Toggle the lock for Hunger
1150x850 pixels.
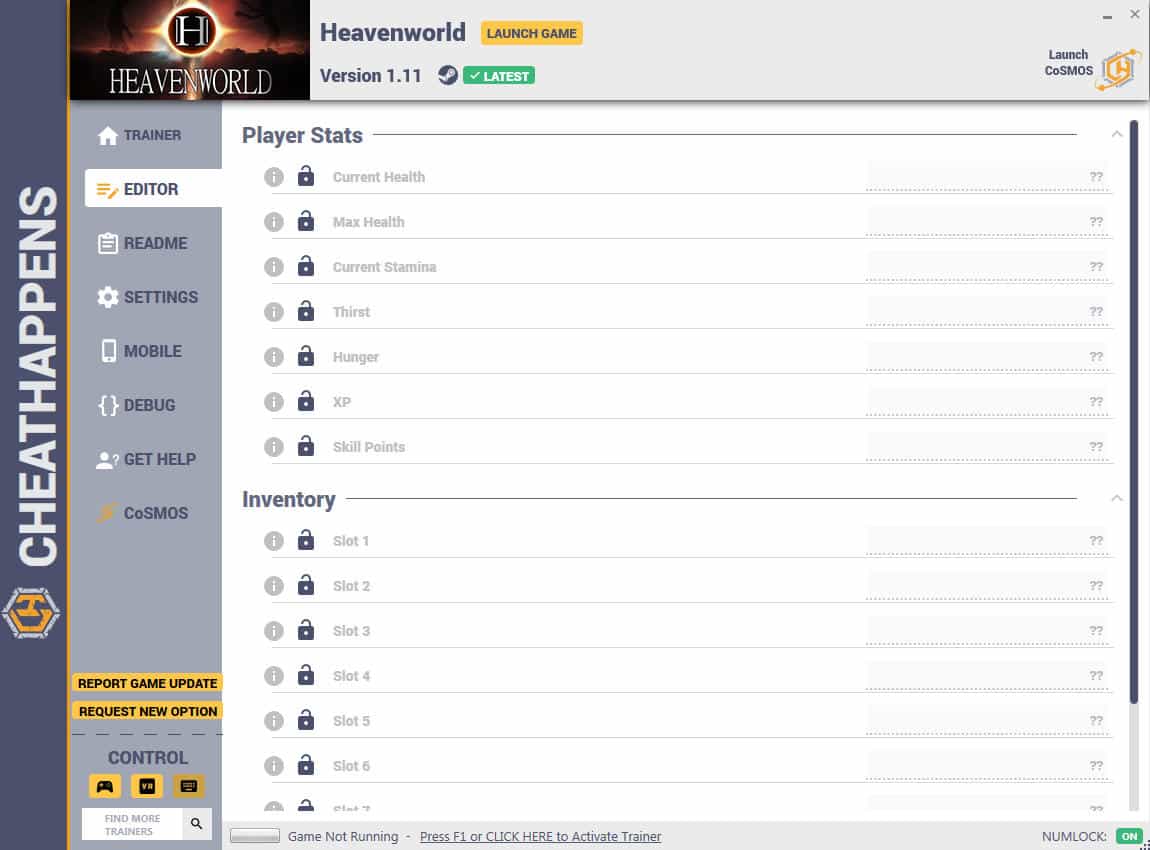(x=306, y=356)
